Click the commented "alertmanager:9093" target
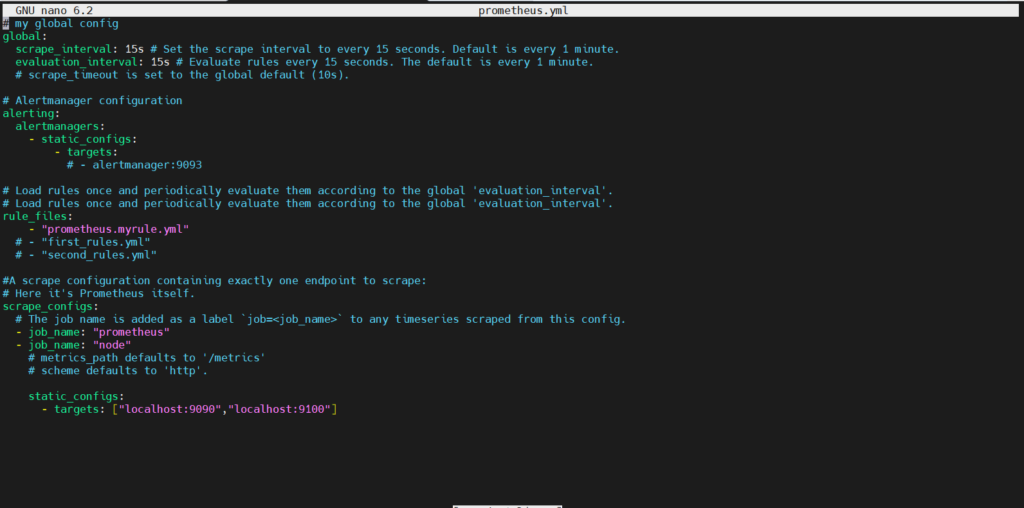The width and height of the screenshot is (1024, 508). [x=147, y=165]
